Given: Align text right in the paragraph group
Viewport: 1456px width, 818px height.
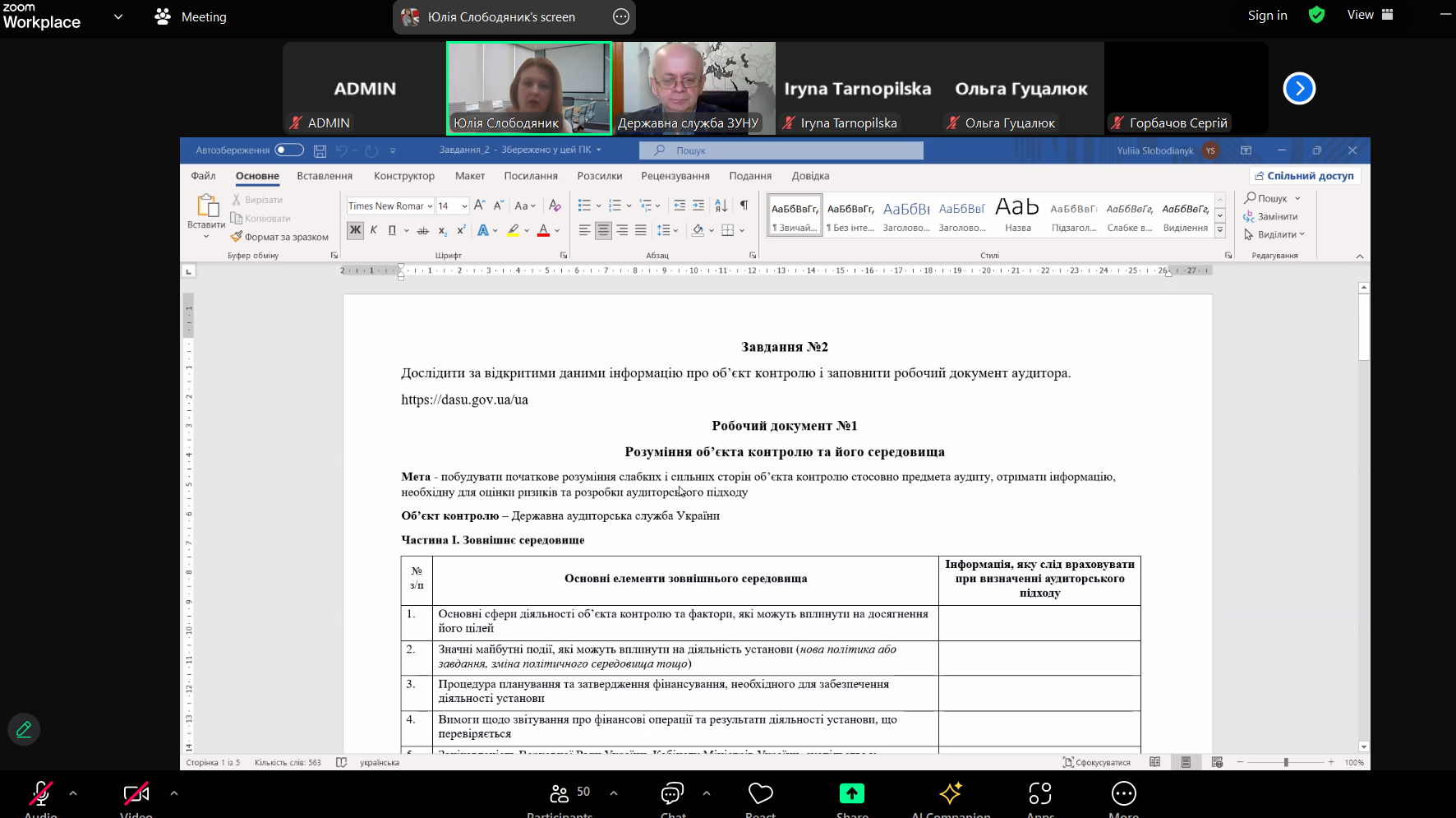Looking at the screenshot, I should click(622, 230).
